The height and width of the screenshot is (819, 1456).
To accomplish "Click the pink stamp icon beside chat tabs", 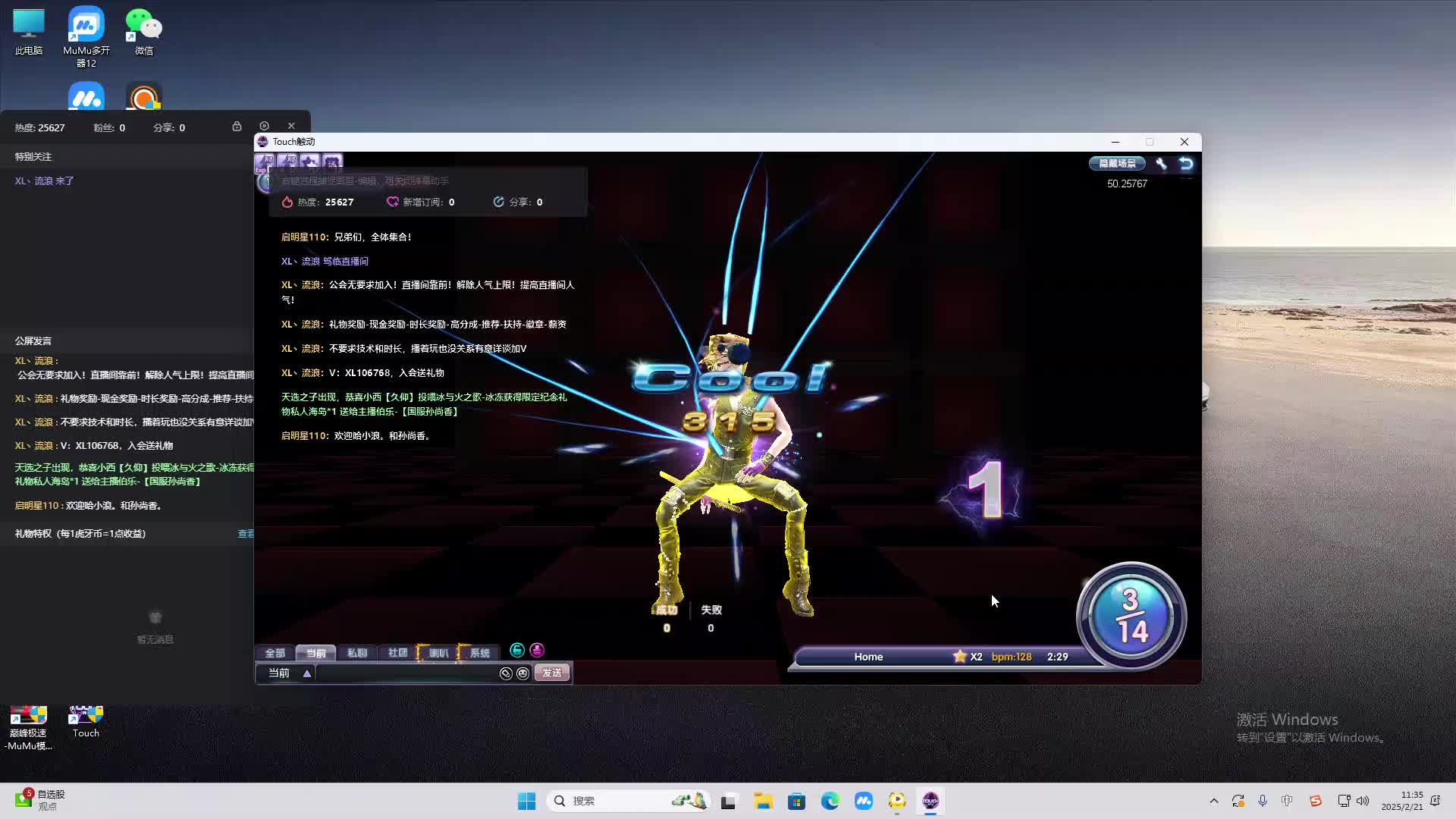I will tap(537, 650).
